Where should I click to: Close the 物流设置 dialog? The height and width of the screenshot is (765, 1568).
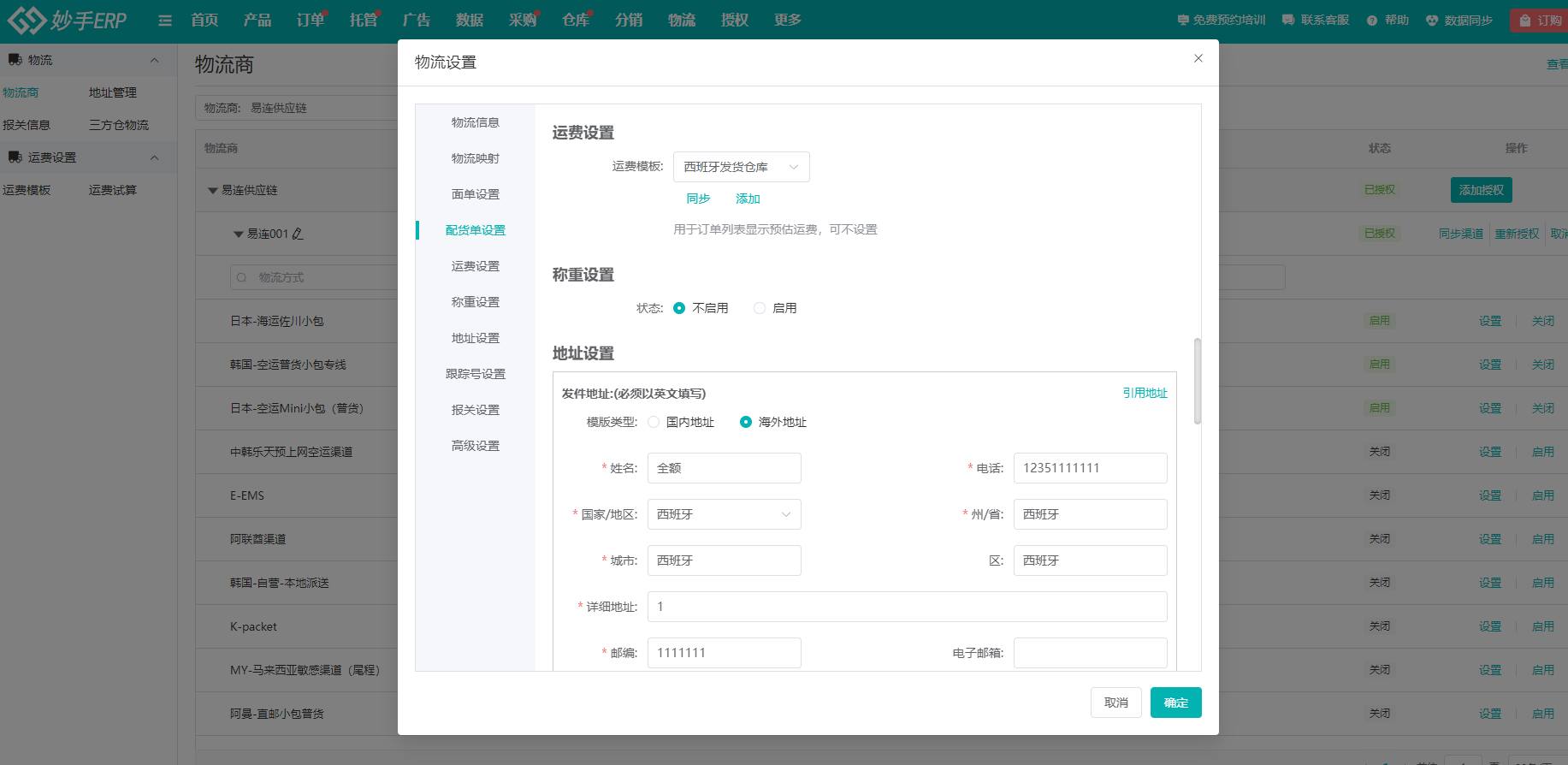pos(1198,58)
